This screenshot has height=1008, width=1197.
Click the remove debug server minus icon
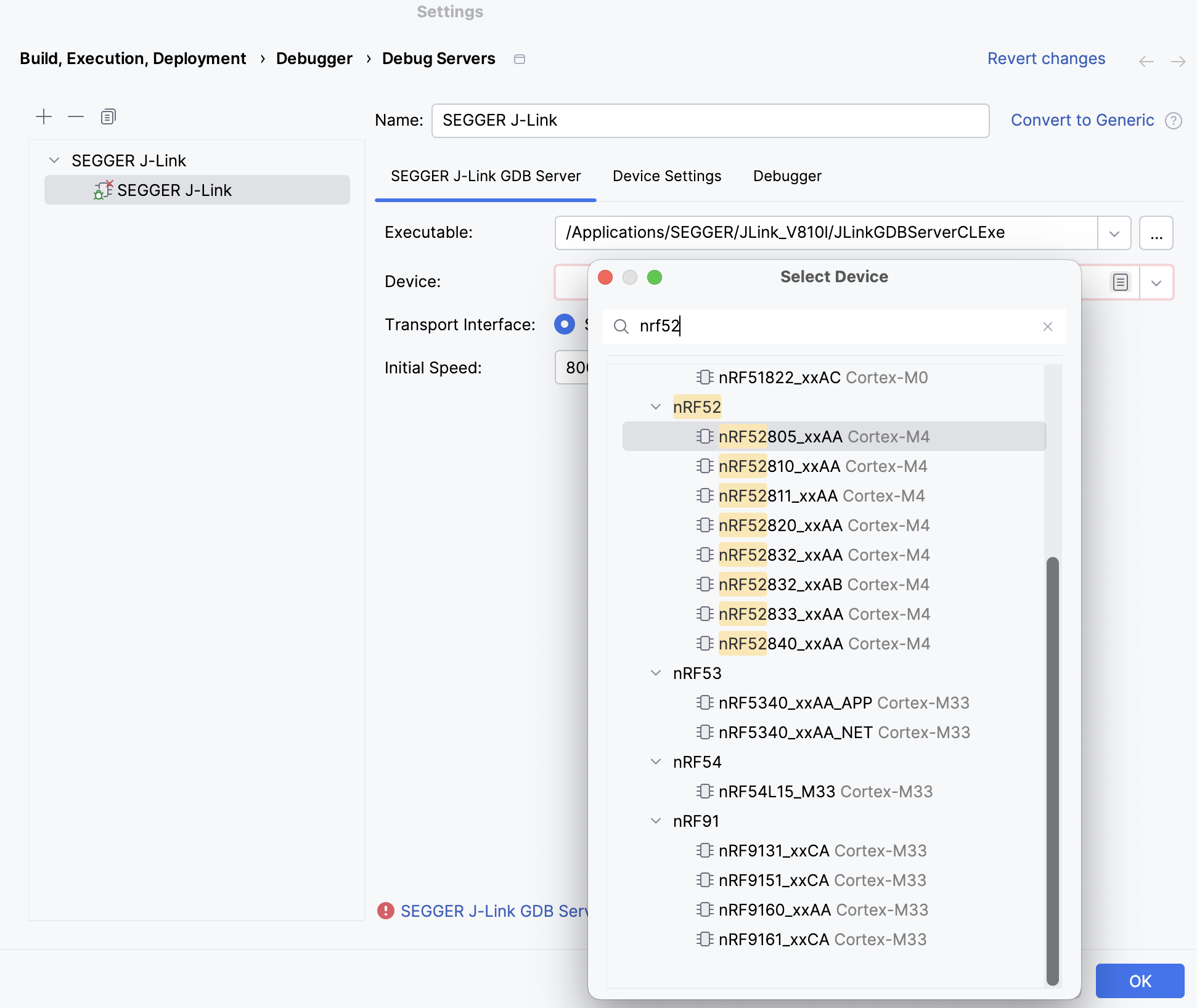(76, 116)
